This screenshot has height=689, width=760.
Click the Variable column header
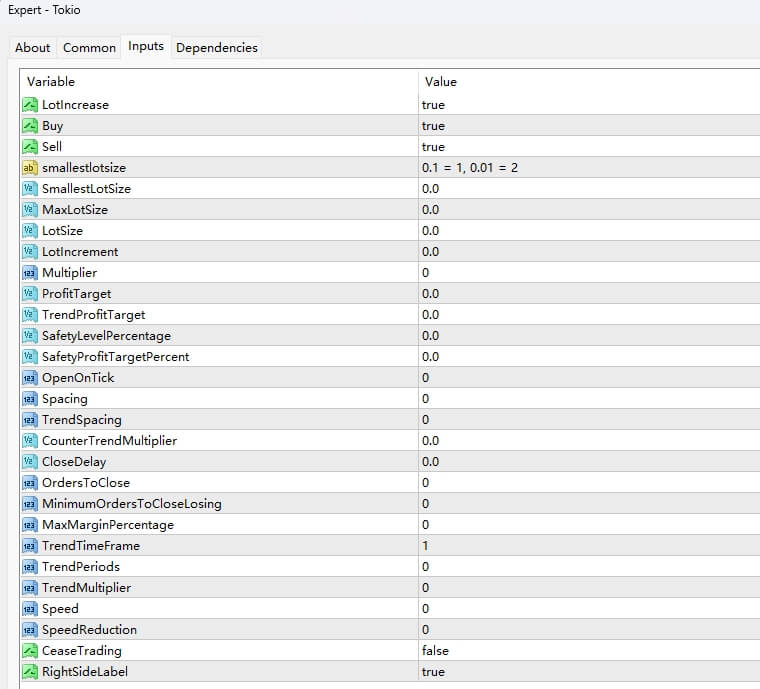[50, 81]
